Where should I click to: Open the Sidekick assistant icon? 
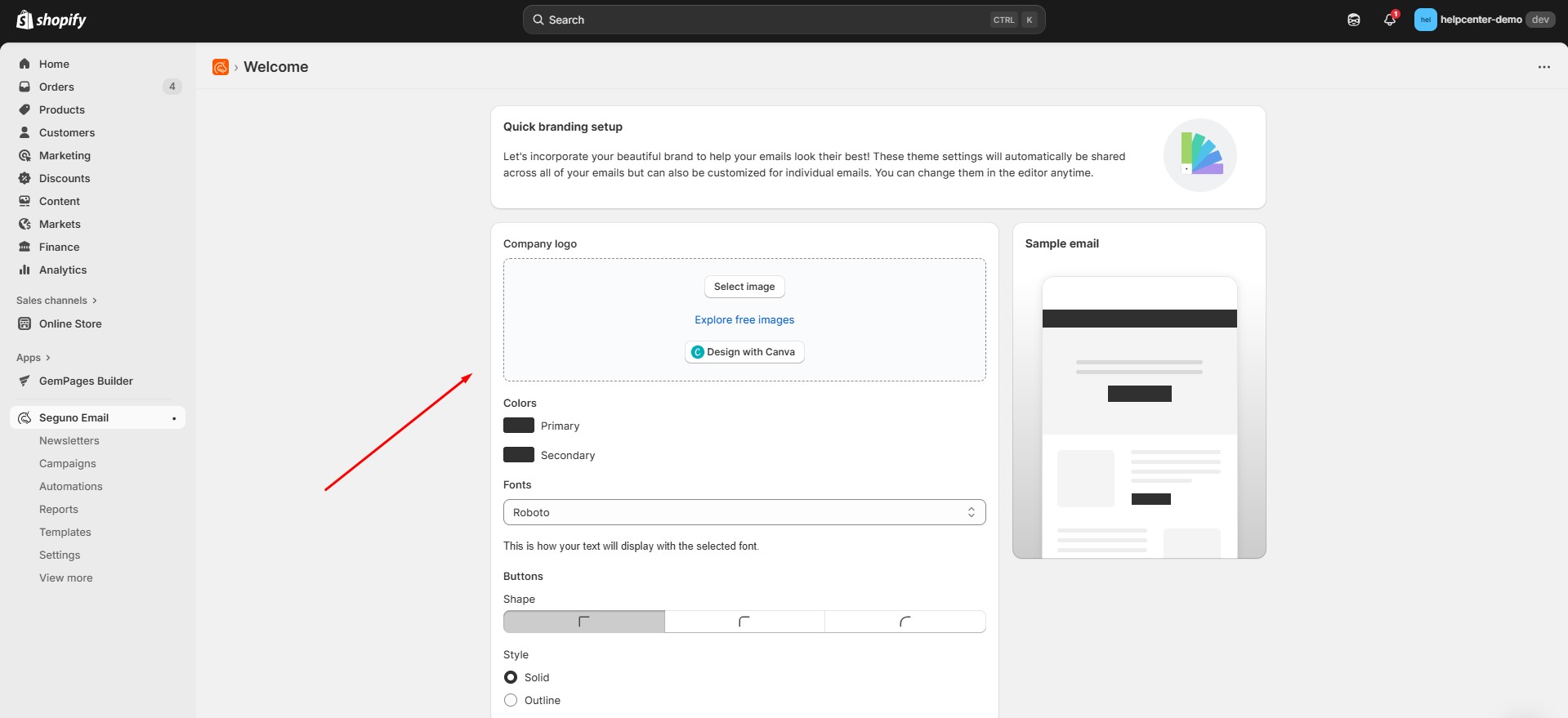coord(1353,20)
